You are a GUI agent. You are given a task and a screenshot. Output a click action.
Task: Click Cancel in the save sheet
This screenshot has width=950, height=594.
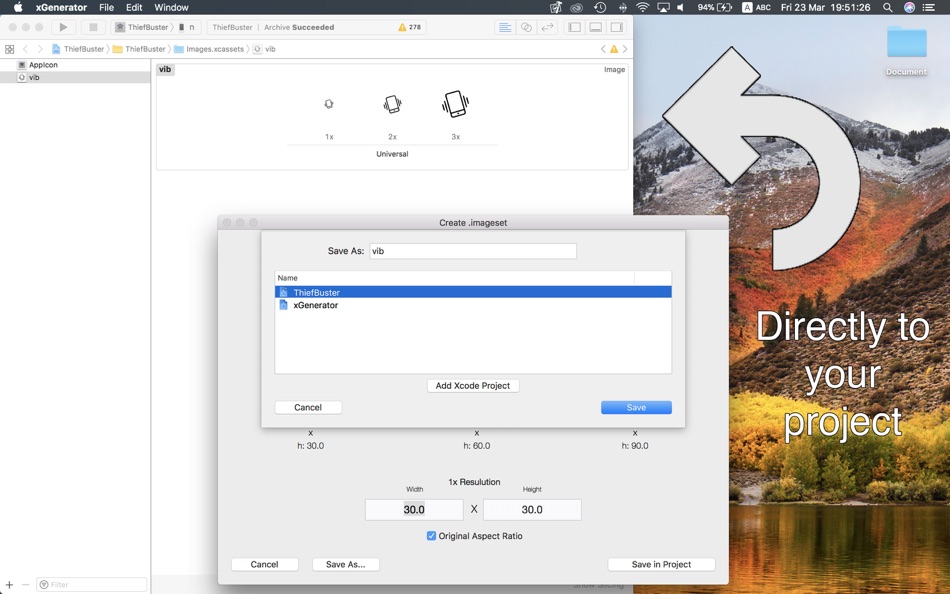tap(308, 407)
